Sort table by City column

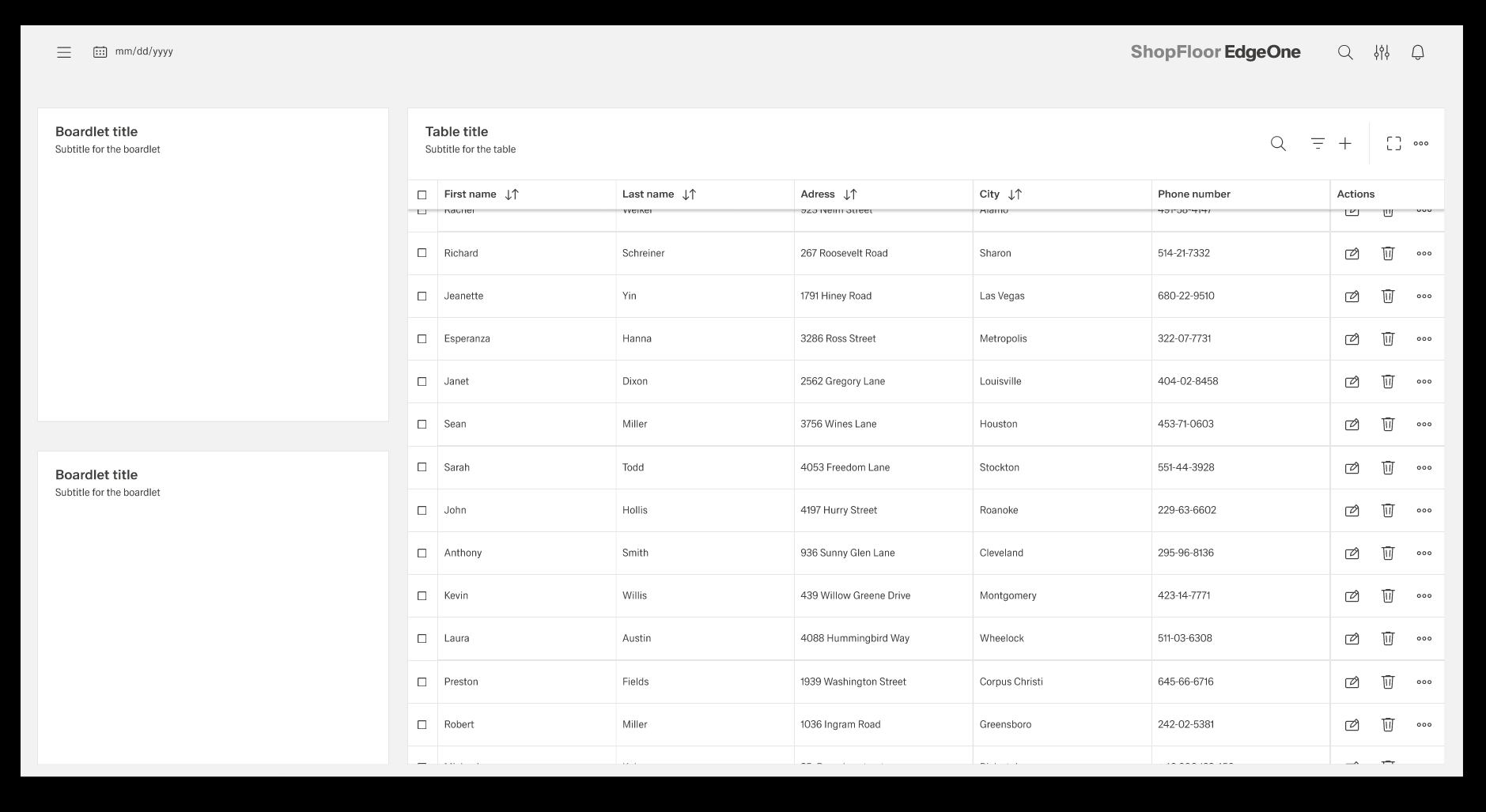point(1015,195)
